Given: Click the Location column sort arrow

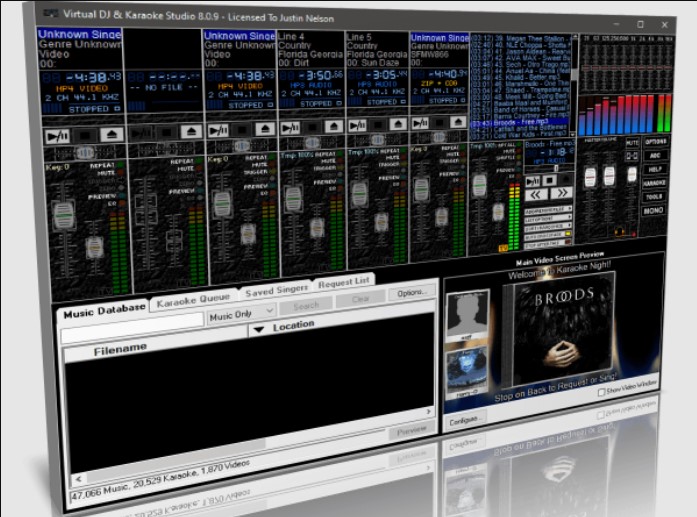Looking at the screenshot, I should 259,329.
